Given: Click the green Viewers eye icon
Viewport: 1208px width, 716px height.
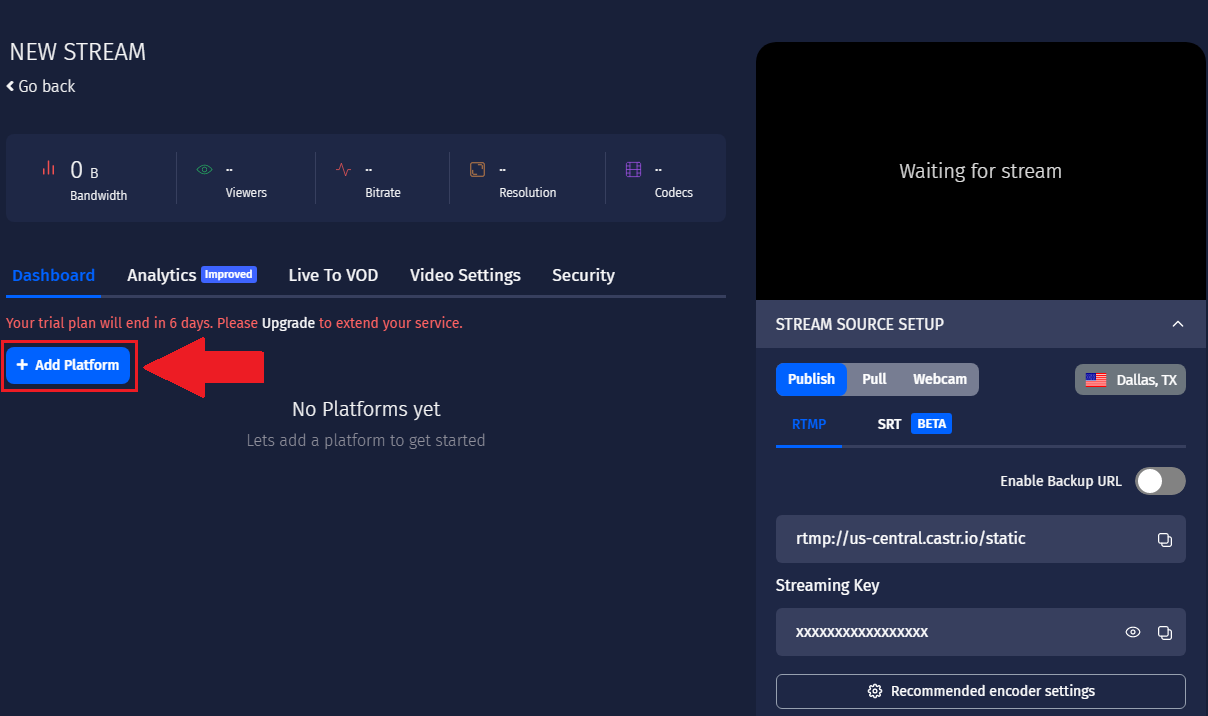Looking at the screenshot, I should point(205,169).
